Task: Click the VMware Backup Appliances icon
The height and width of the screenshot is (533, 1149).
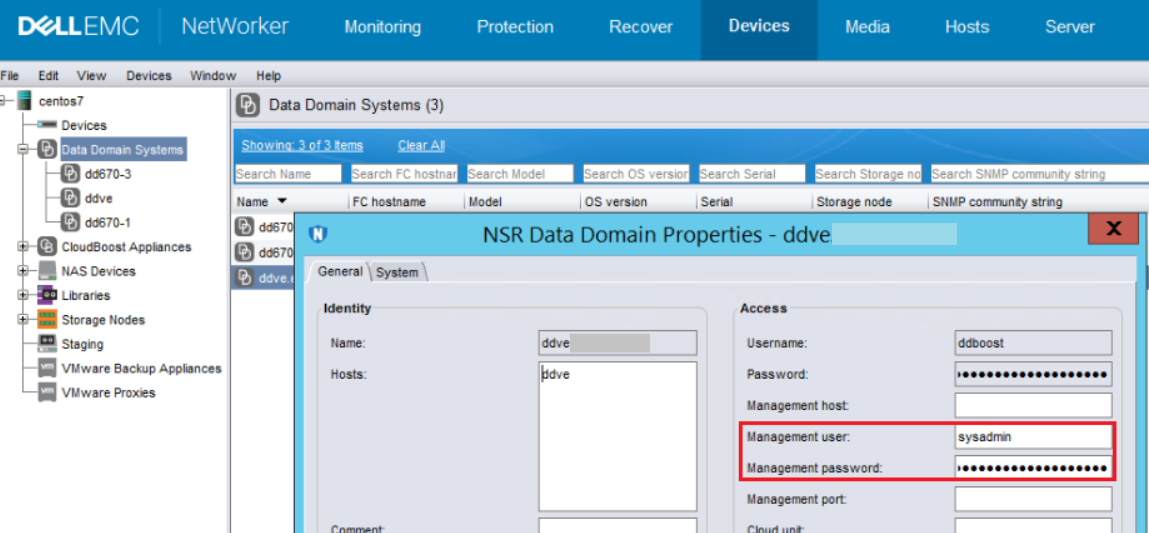Action: (x=47, y=368)
